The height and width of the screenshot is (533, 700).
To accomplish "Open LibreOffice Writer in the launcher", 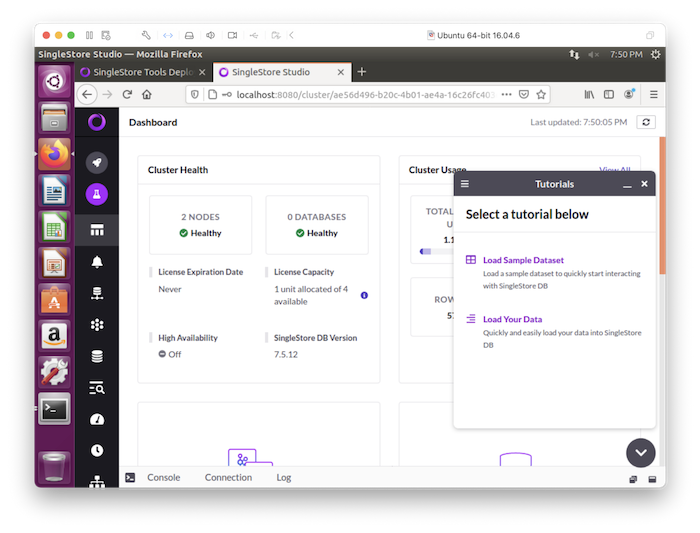I will [54, 191].
